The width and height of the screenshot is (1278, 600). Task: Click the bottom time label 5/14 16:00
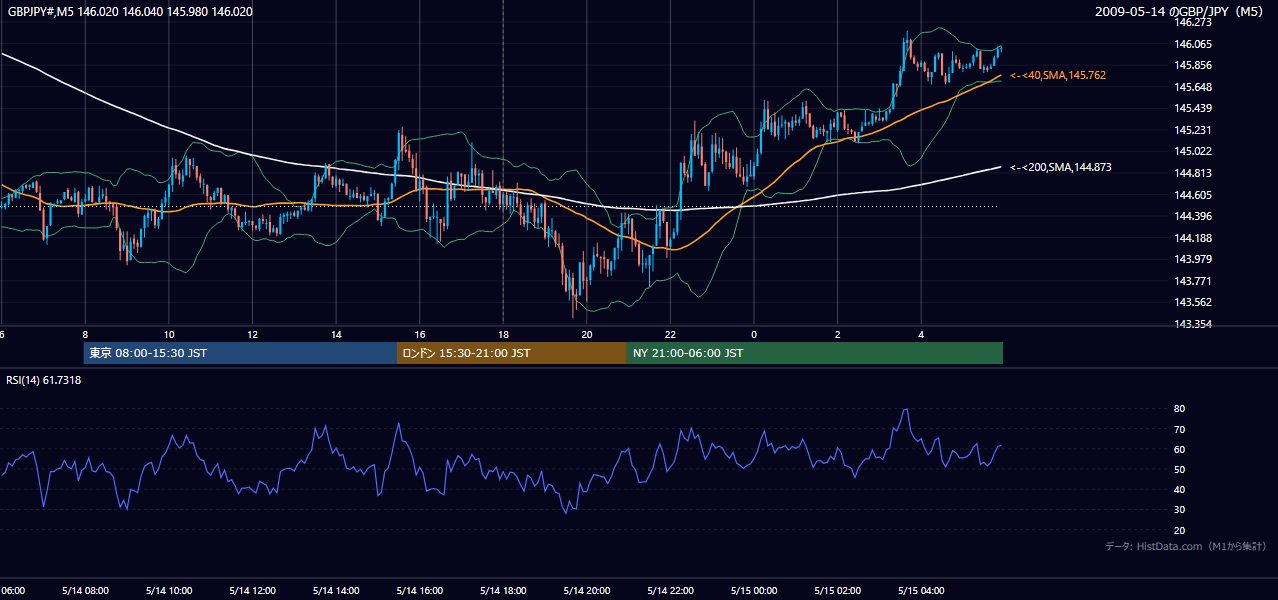click(420, 590)
